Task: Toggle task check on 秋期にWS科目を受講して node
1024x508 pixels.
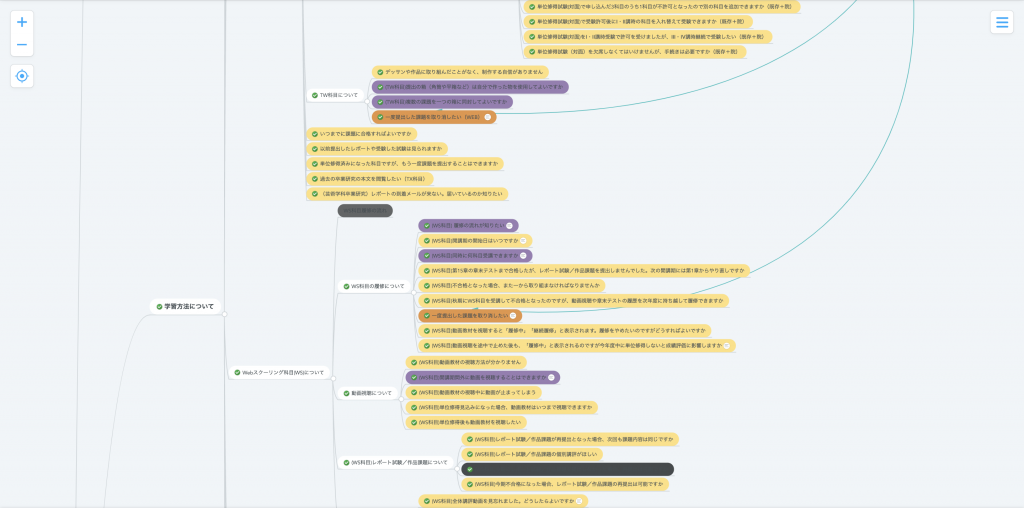Action: click(426, 301)
